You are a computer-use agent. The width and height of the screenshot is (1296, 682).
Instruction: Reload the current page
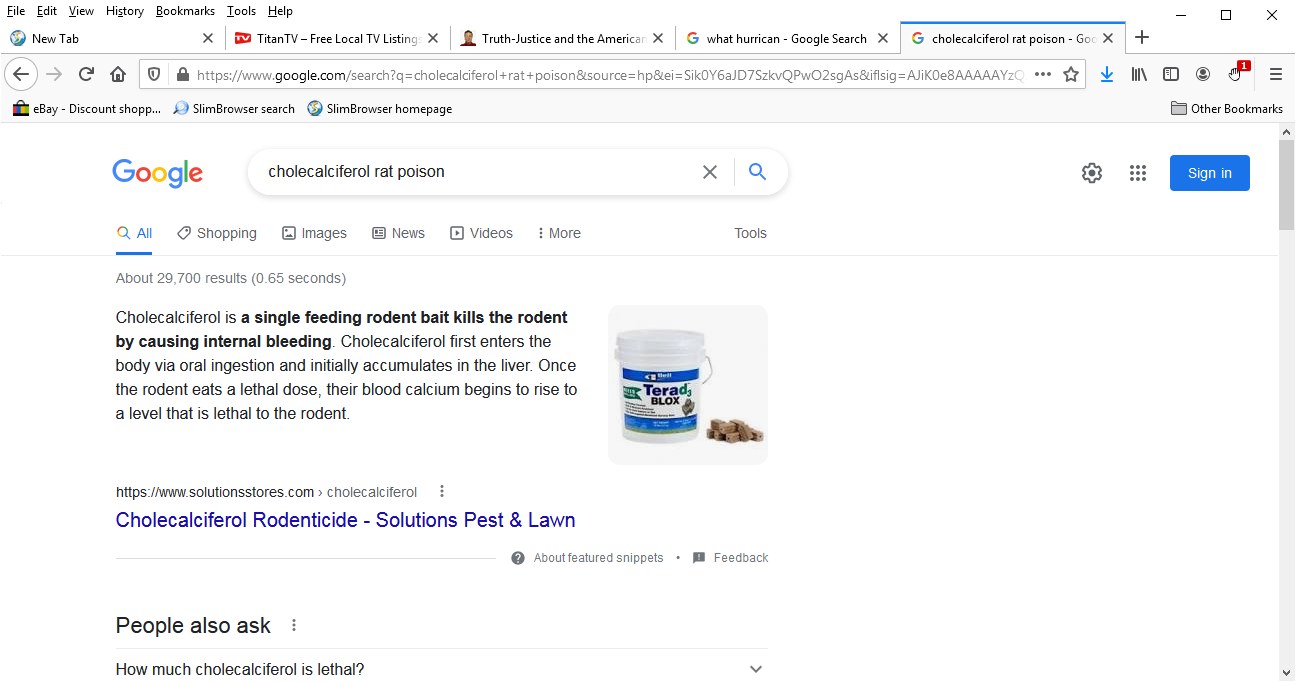(x=86, y=74)
